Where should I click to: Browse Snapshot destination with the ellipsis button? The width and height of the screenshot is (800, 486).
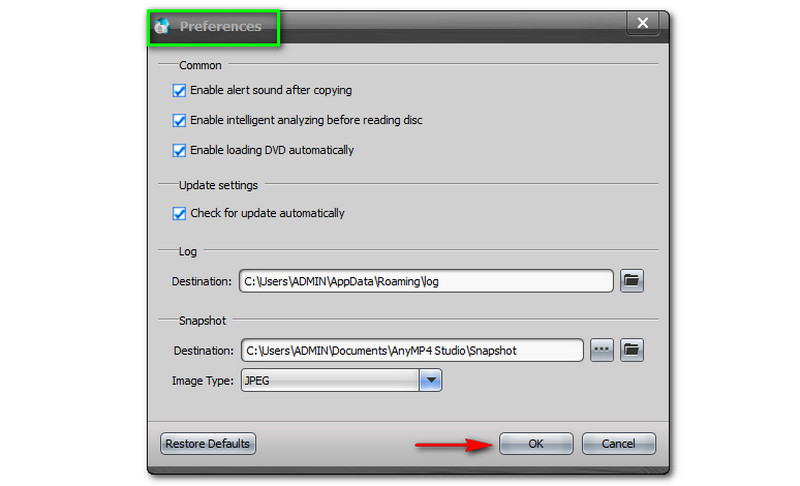click(602, 350)
